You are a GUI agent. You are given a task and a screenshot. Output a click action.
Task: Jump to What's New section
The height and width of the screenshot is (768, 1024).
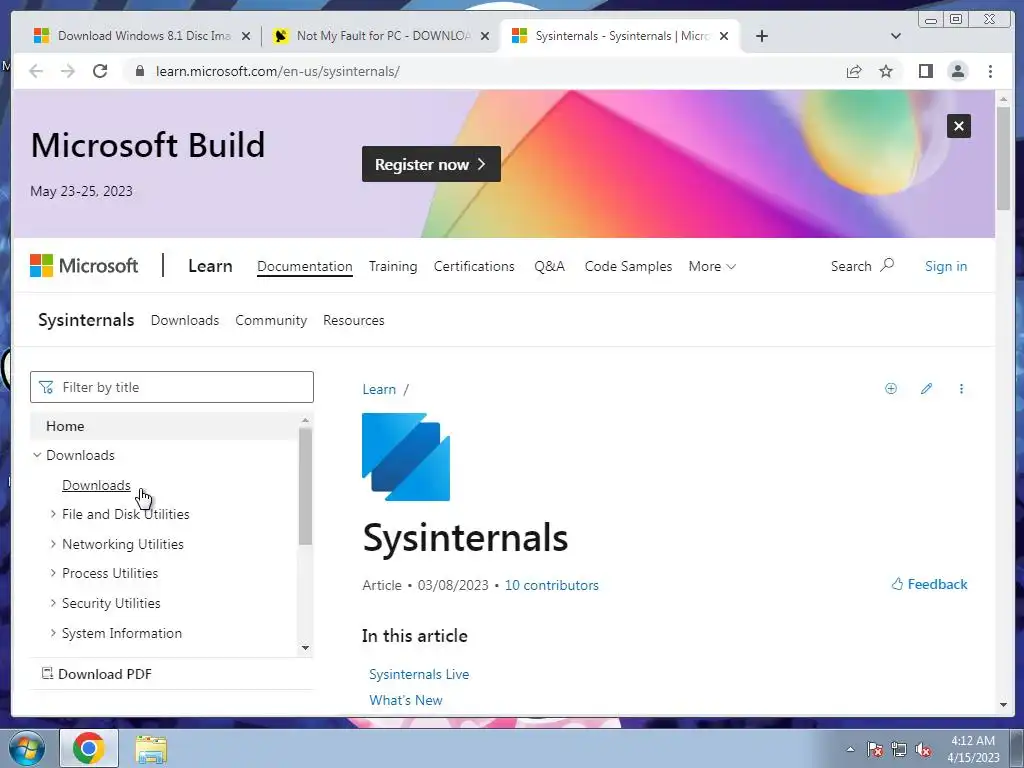(x=406, y=700)
